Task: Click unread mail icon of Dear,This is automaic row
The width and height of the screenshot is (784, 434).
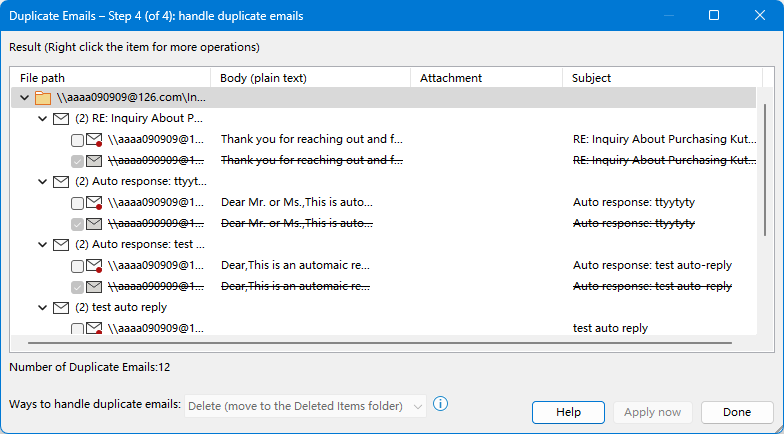Action: tap(94, 266)
